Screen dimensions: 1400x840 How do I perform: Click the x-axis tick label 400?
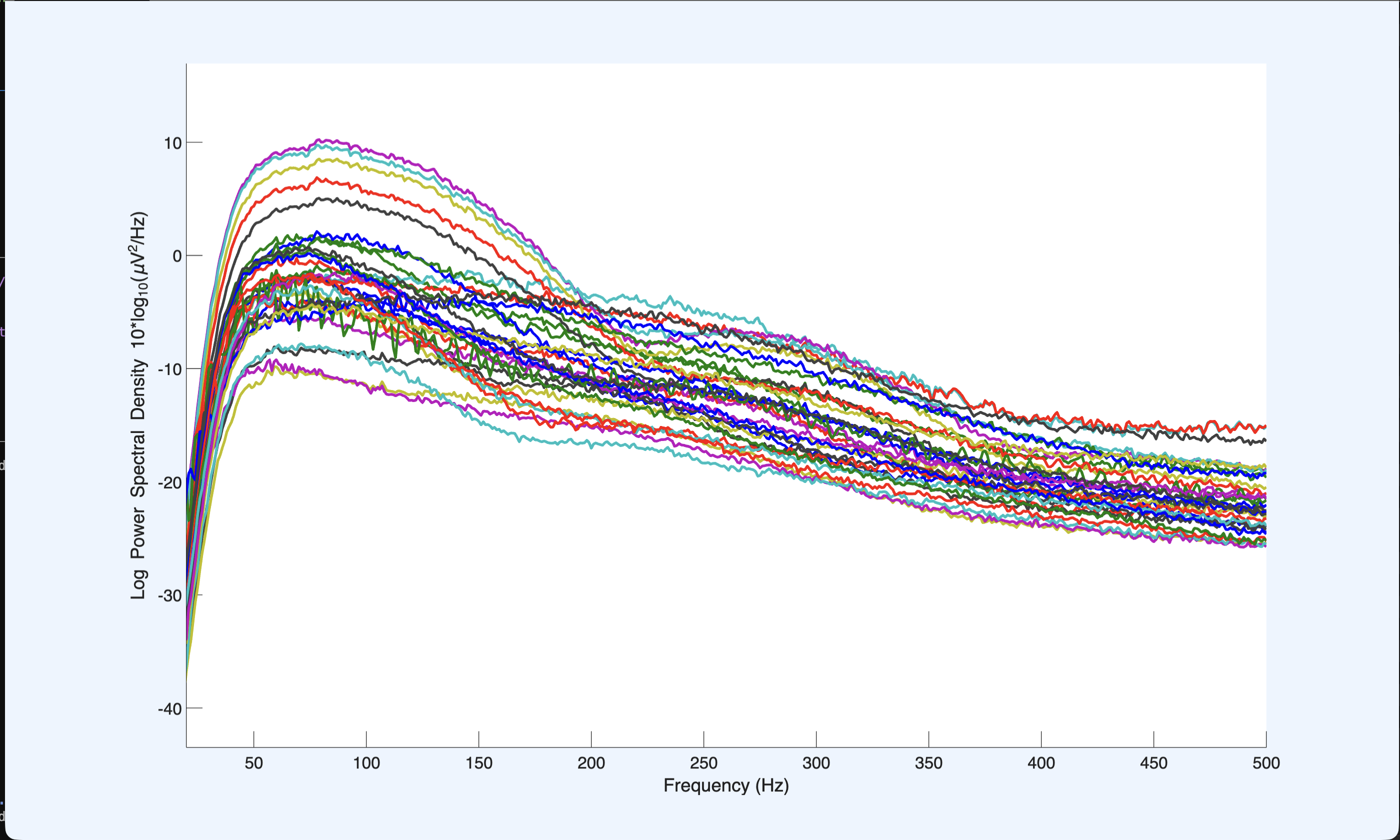pos(1041,763)
